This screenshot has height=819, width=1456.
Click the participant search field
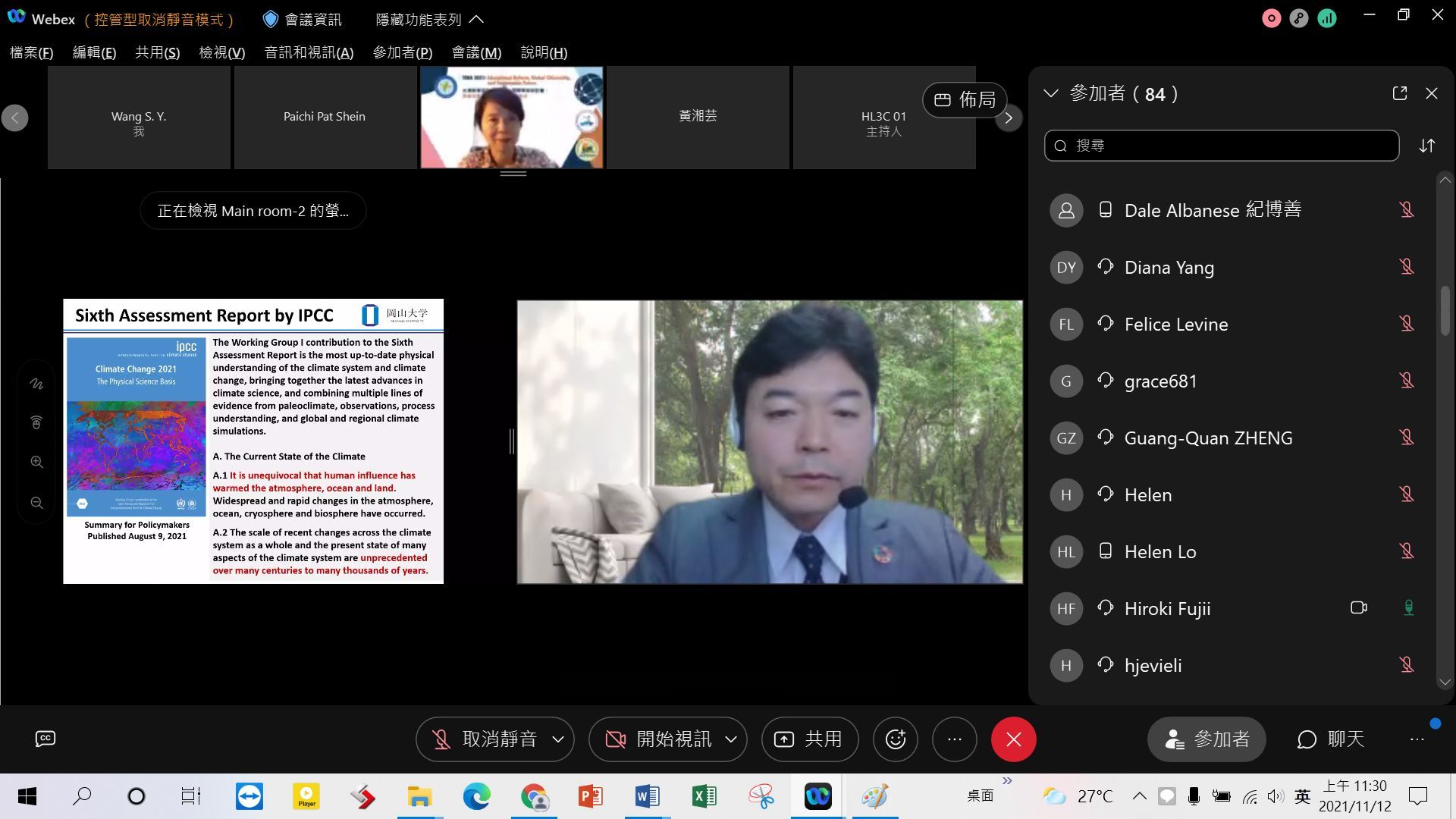1221,146
